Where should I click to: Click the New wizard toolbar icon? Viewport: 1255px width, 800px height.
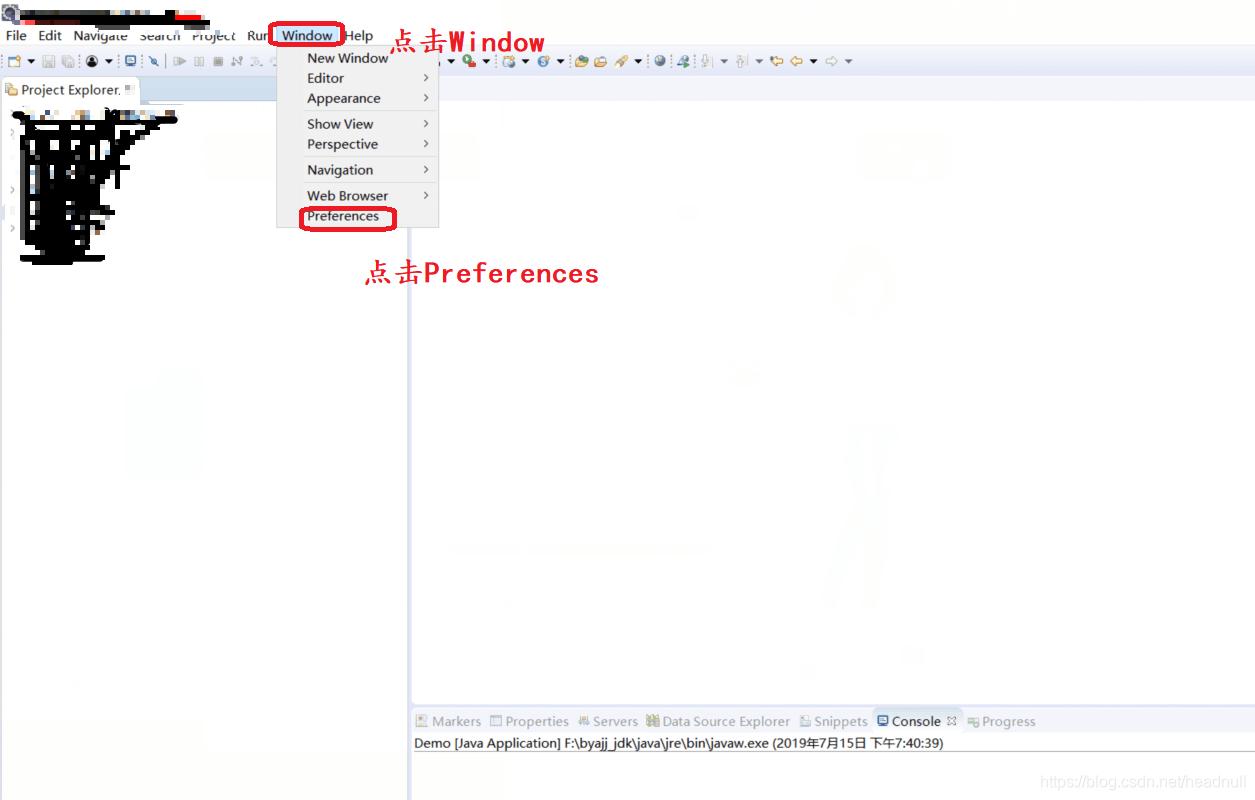[14, 61]
